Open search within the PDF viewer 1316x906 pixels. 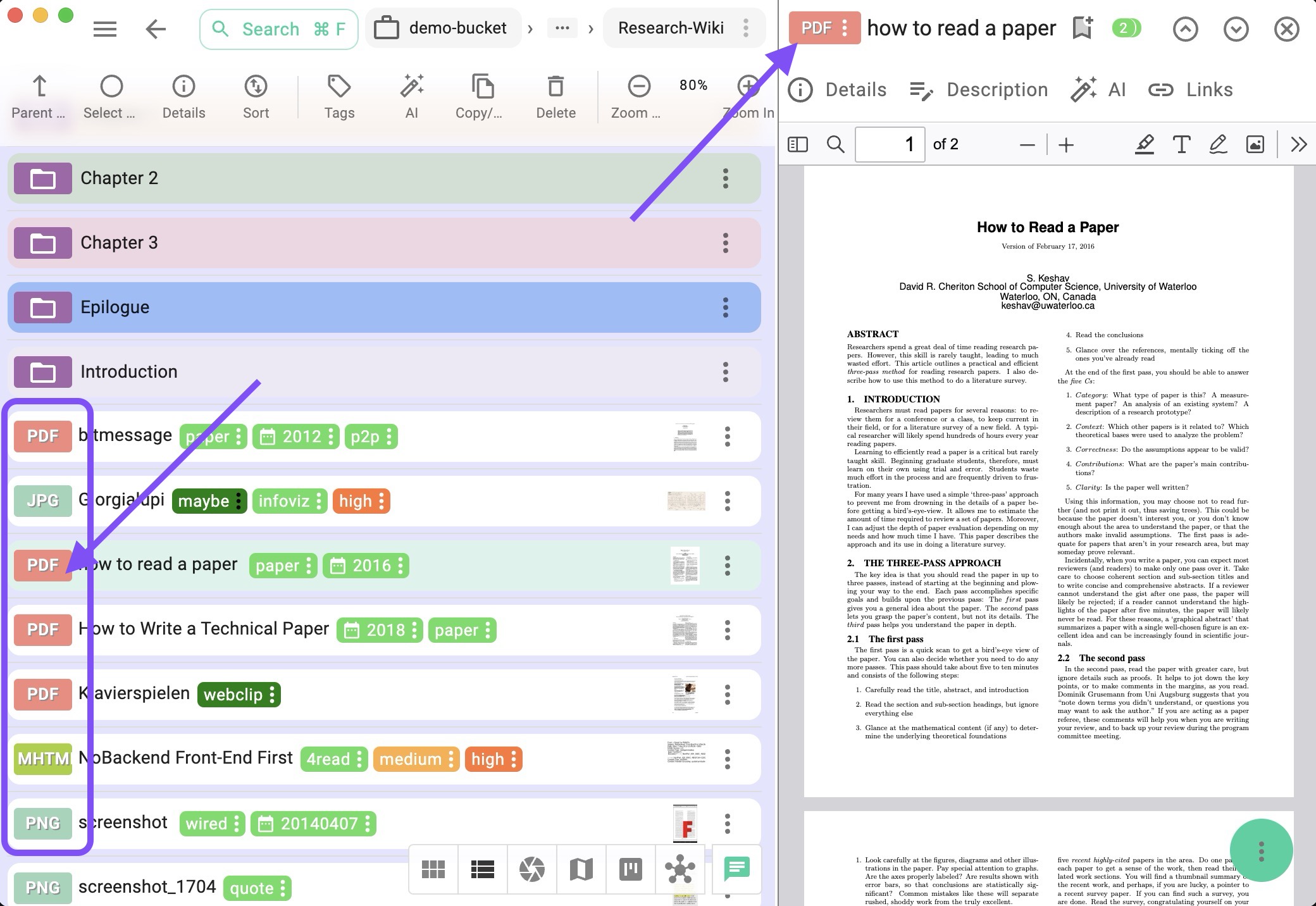click(835, 144)
